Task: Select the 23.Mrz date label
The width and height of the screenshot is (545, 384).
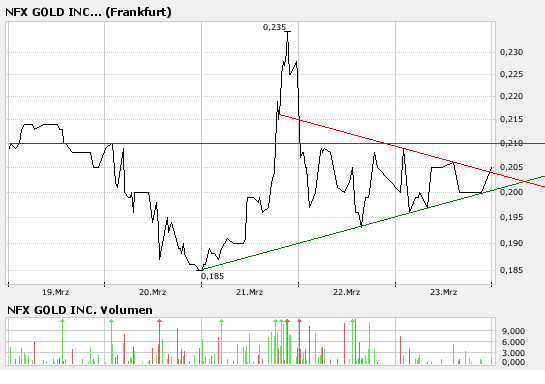Action: tap(444, 292)
